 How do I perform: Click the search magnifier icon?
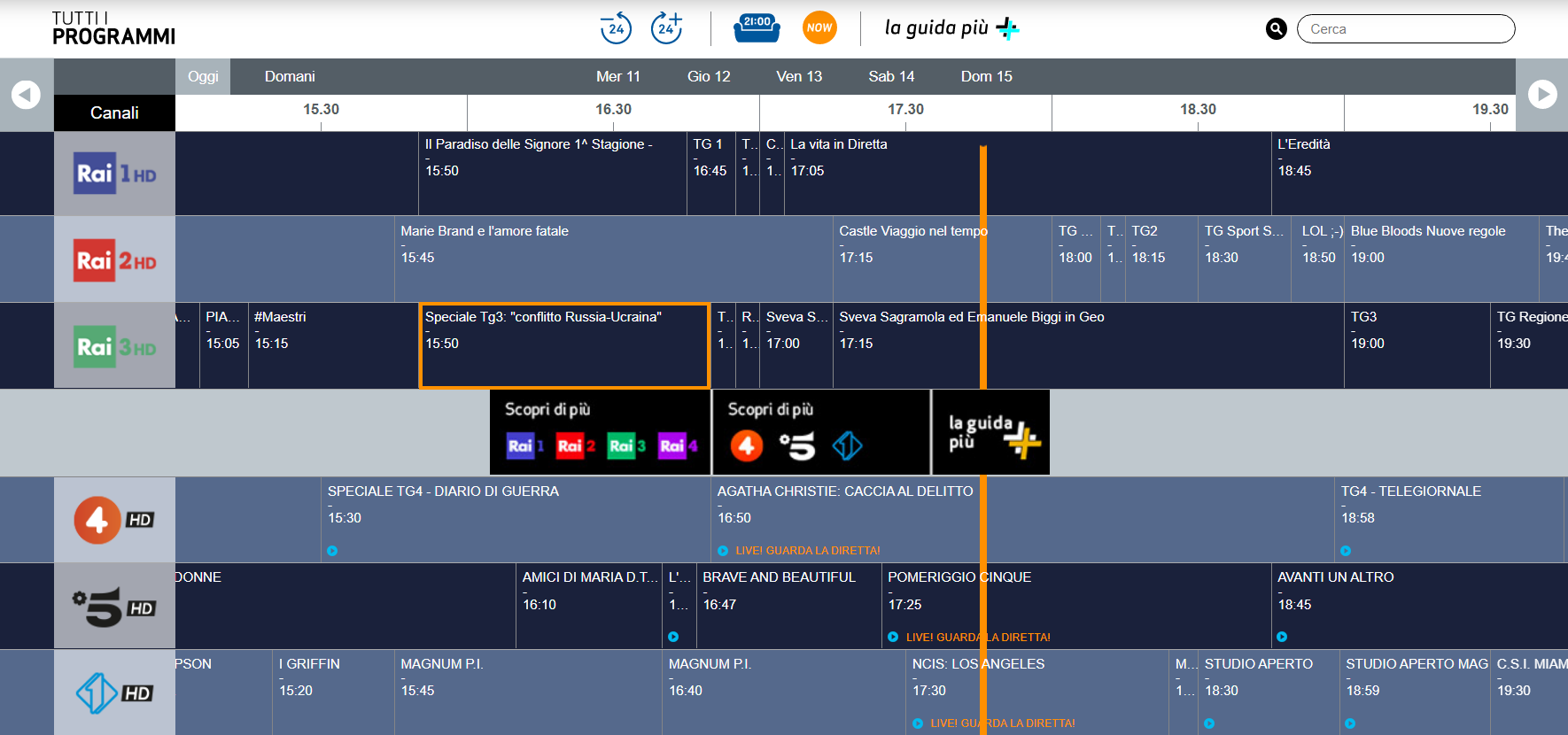(x=1276, y=29)
